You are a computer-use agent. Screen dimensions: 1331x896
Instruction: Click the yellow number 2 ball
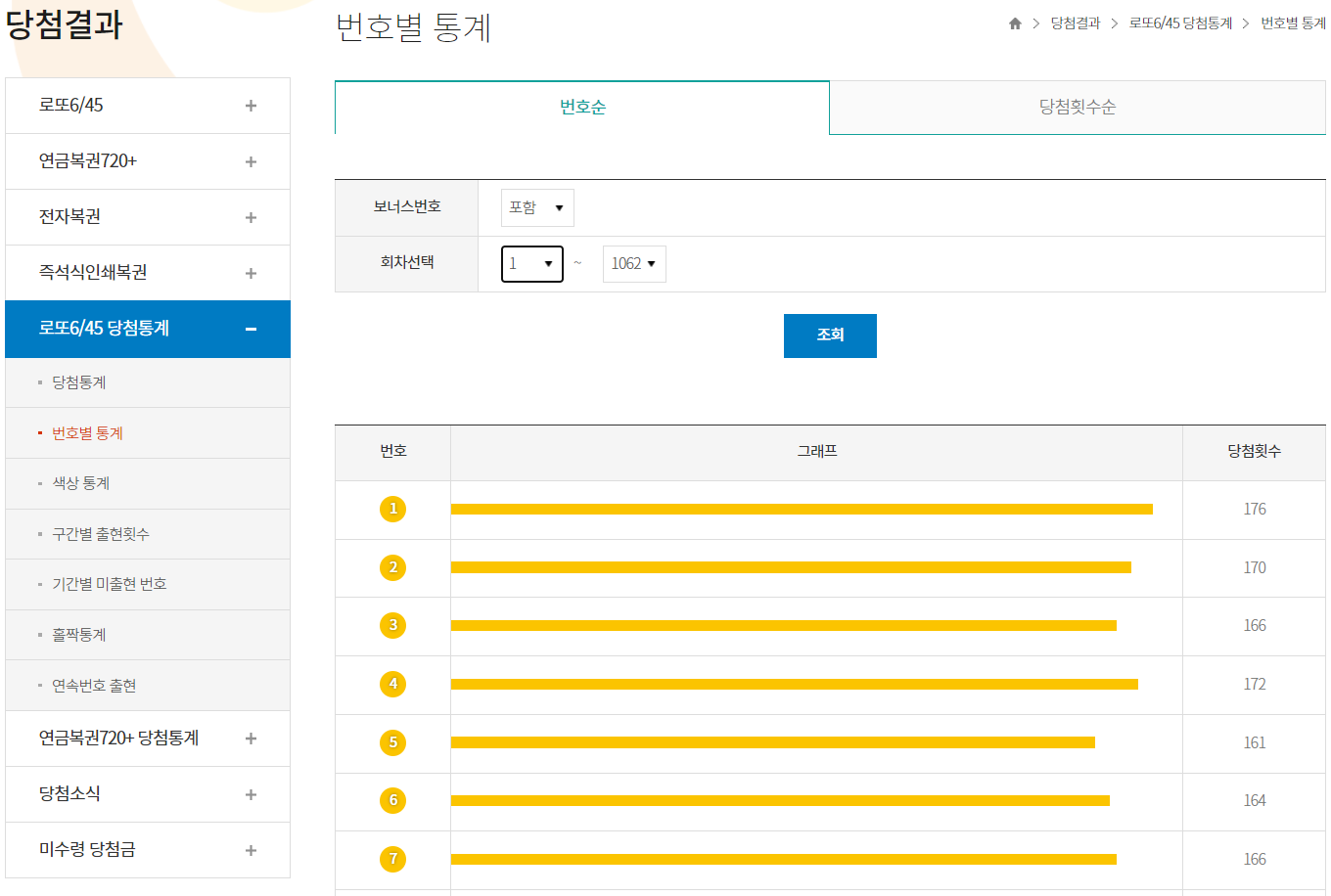pos(393,567)
